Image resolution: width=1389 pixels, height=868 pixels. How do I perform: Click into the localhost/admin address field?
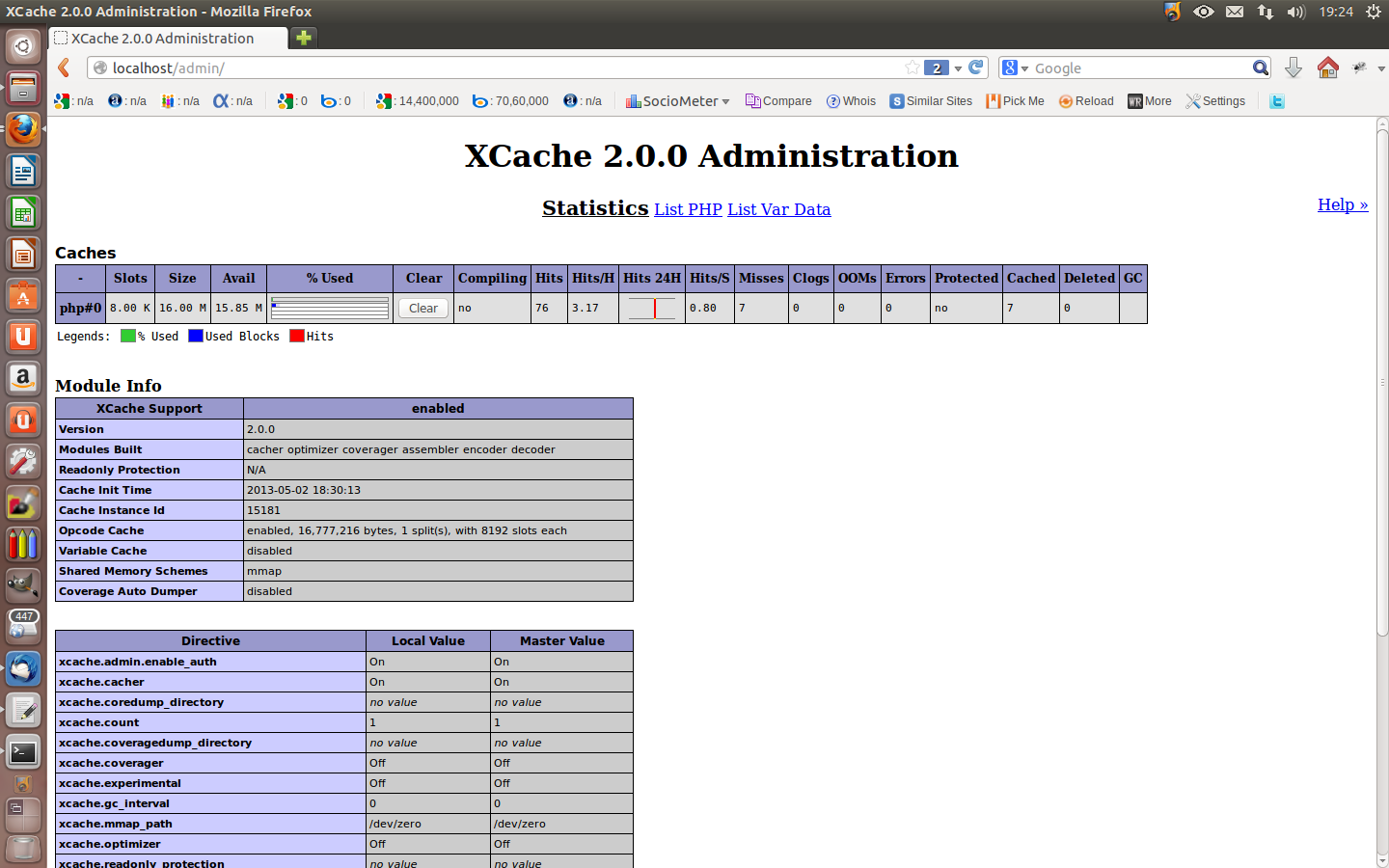click(x=482, y=68)
